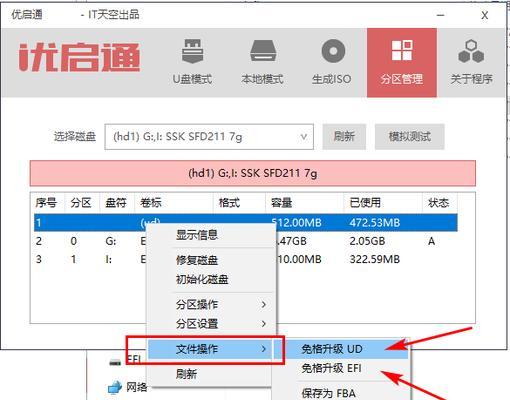
Task: Select 保存为 FBA submenu item
Action: coord(341,393)
